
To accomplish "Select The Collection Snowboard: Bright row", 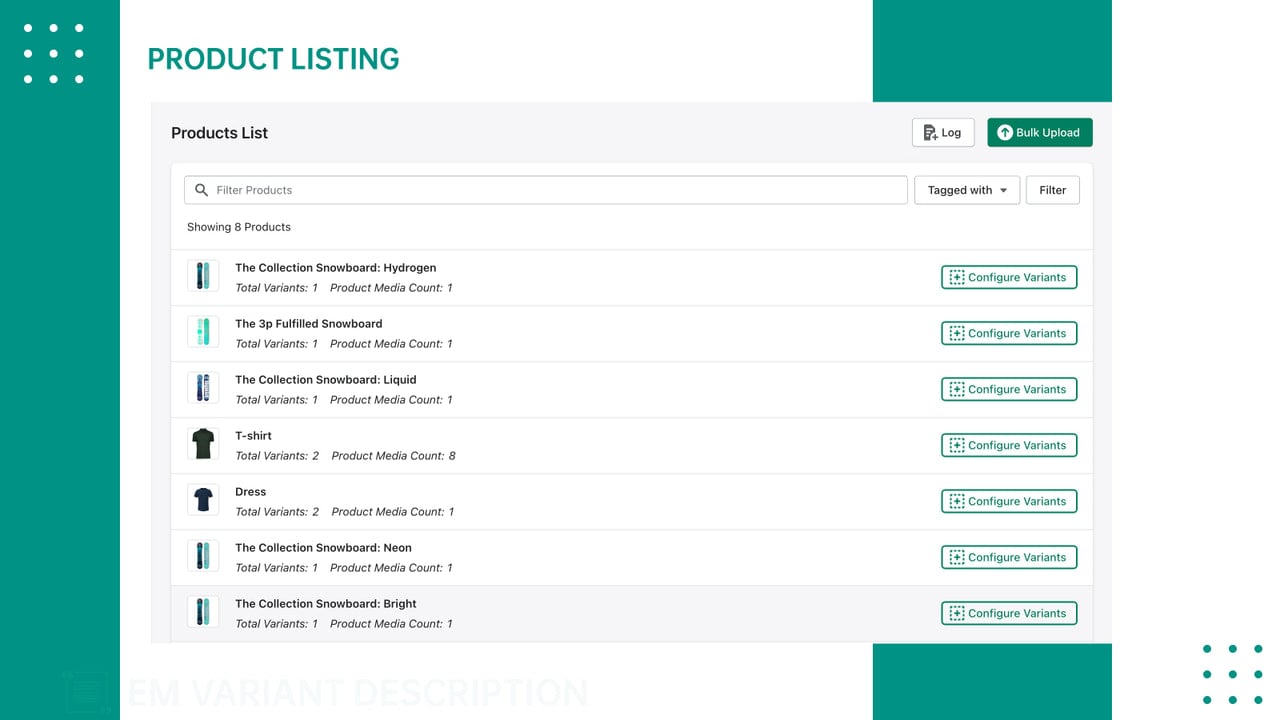I will coord(632,613).
